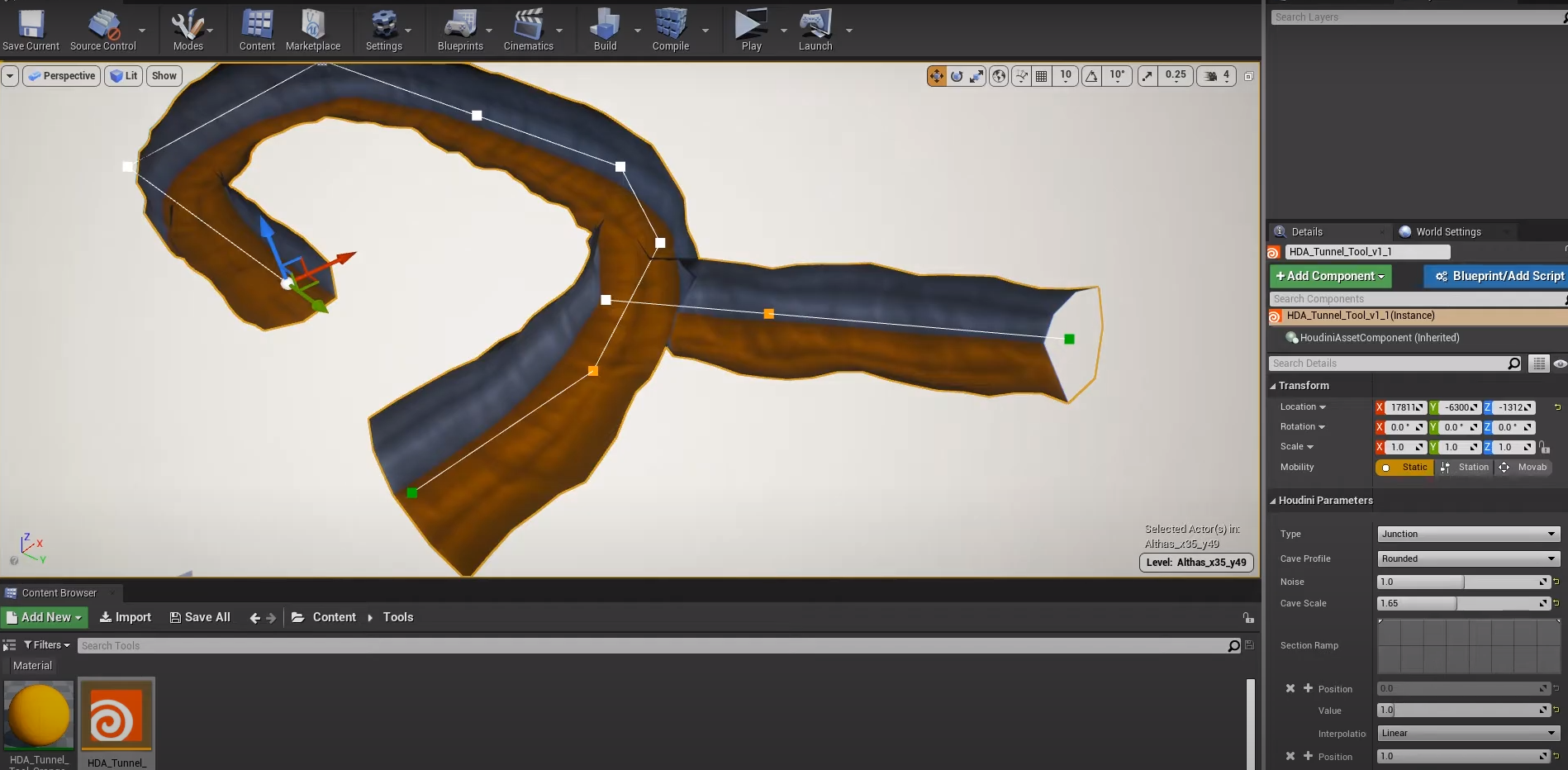Select the scale gizmo mode
The width and height of the screenshot is (1568, 770).
(976, 76)
